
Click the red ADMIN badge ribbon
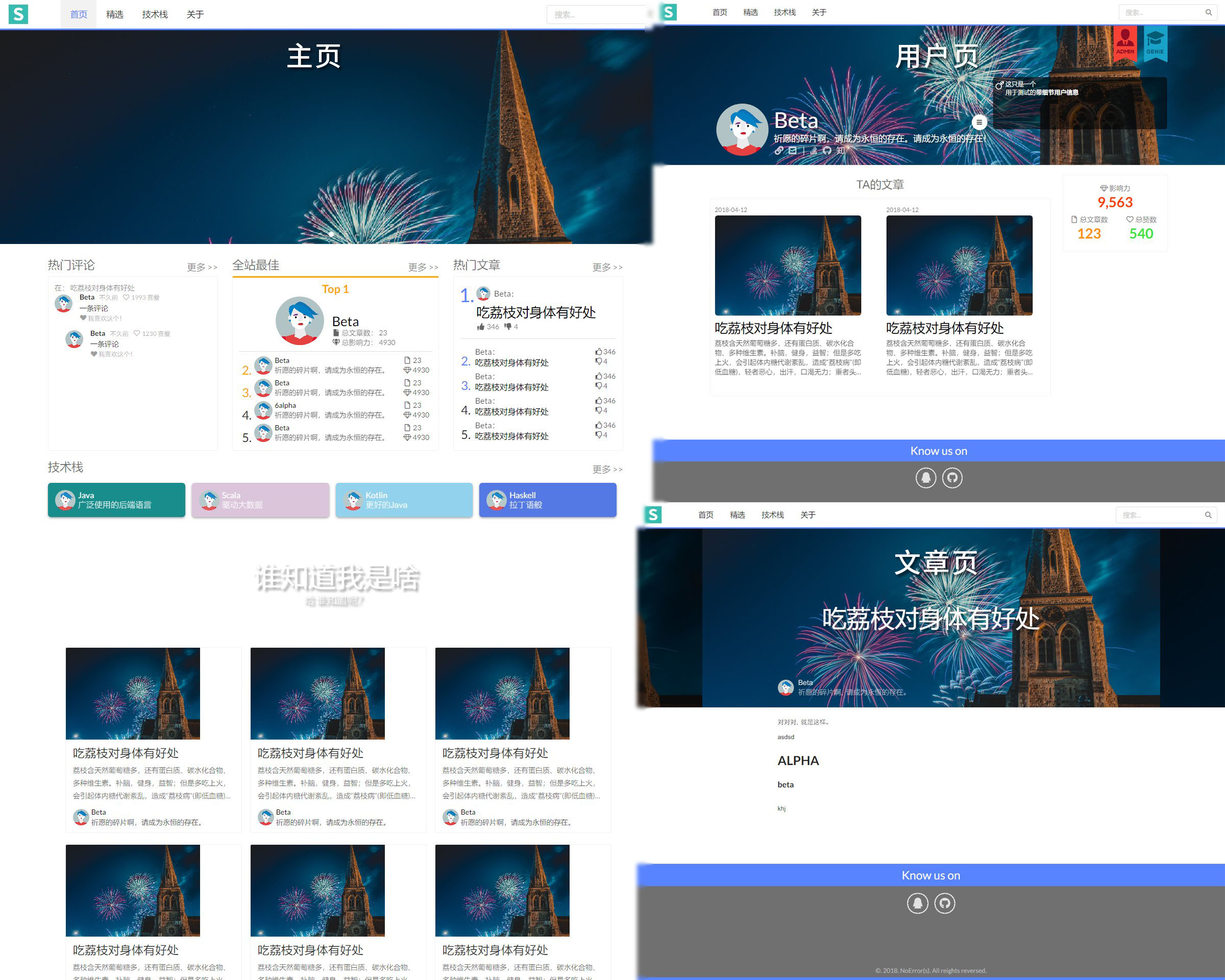pos(1124,42)
